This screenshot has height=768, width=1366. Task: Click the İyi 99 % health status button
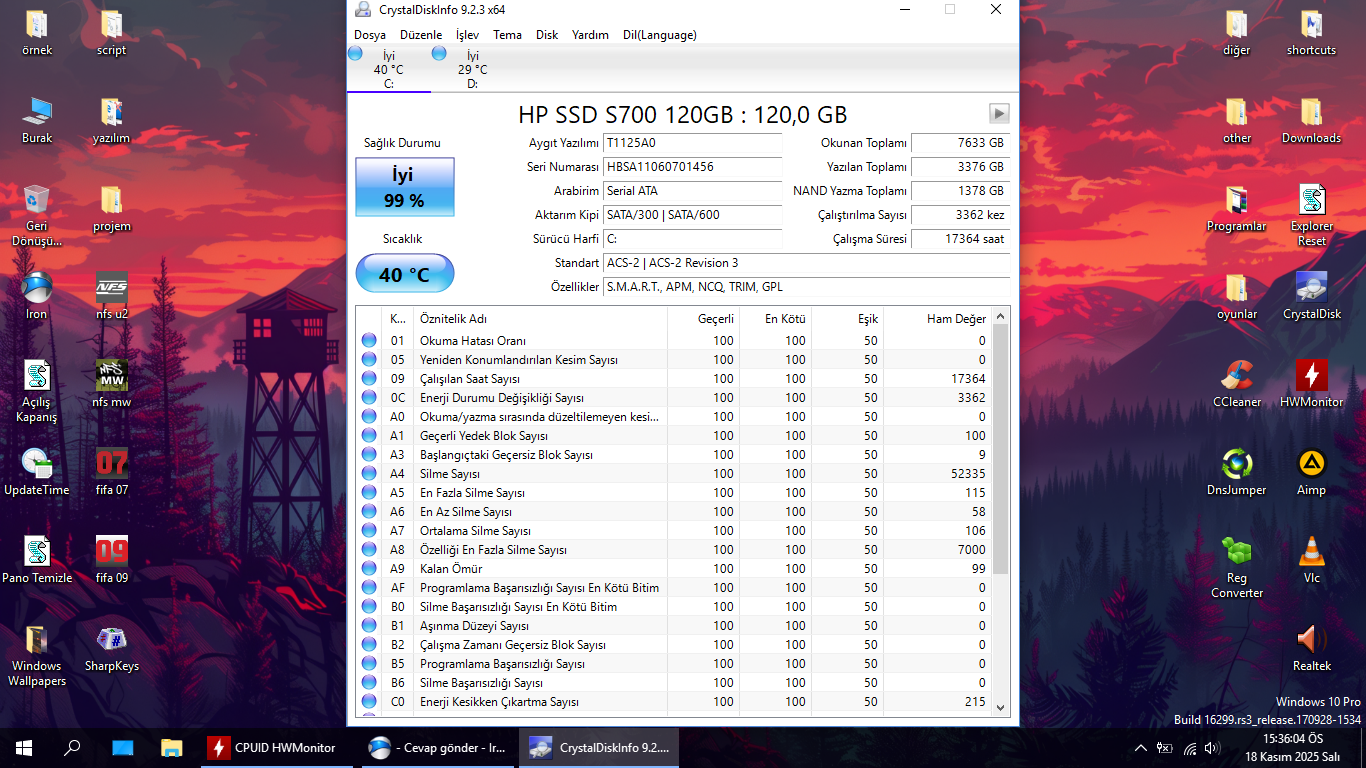(405, 187)
